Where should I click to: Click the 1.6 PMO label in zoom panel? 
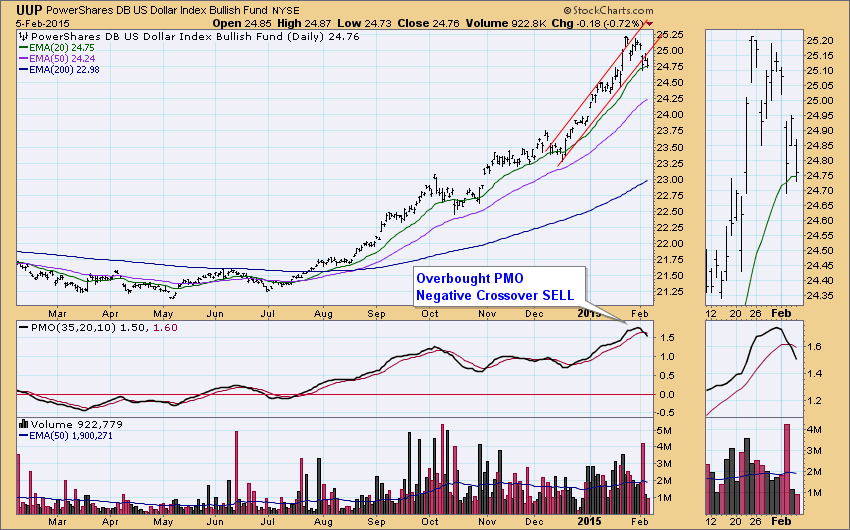[815, 346]
